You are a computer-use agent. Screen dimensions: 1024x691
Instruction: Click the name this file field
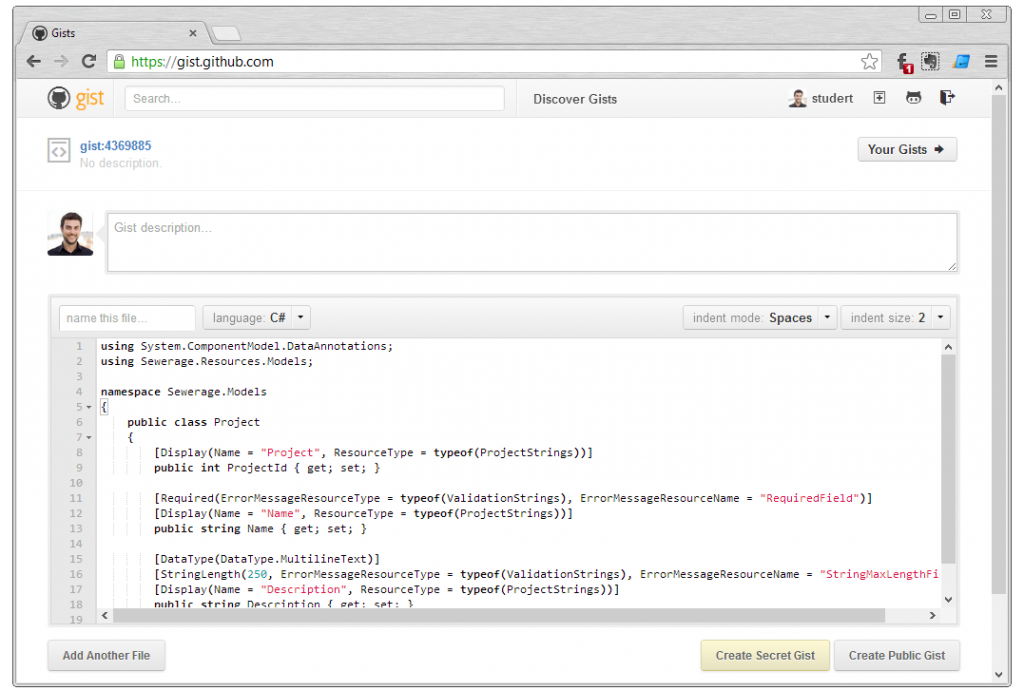(x=127, y=318)
